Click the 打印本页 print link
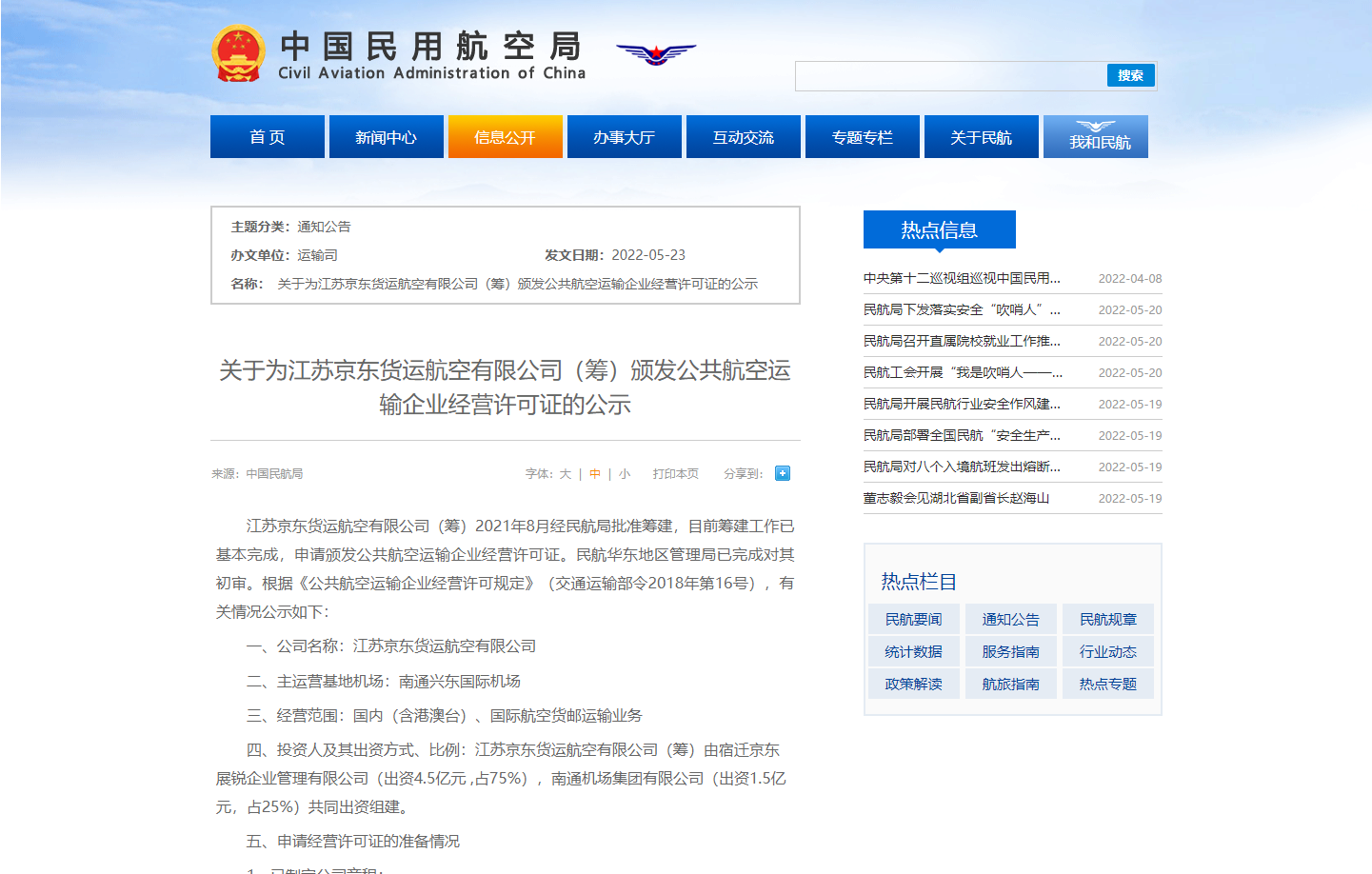1372x874 pixels. tap(676, 474)
